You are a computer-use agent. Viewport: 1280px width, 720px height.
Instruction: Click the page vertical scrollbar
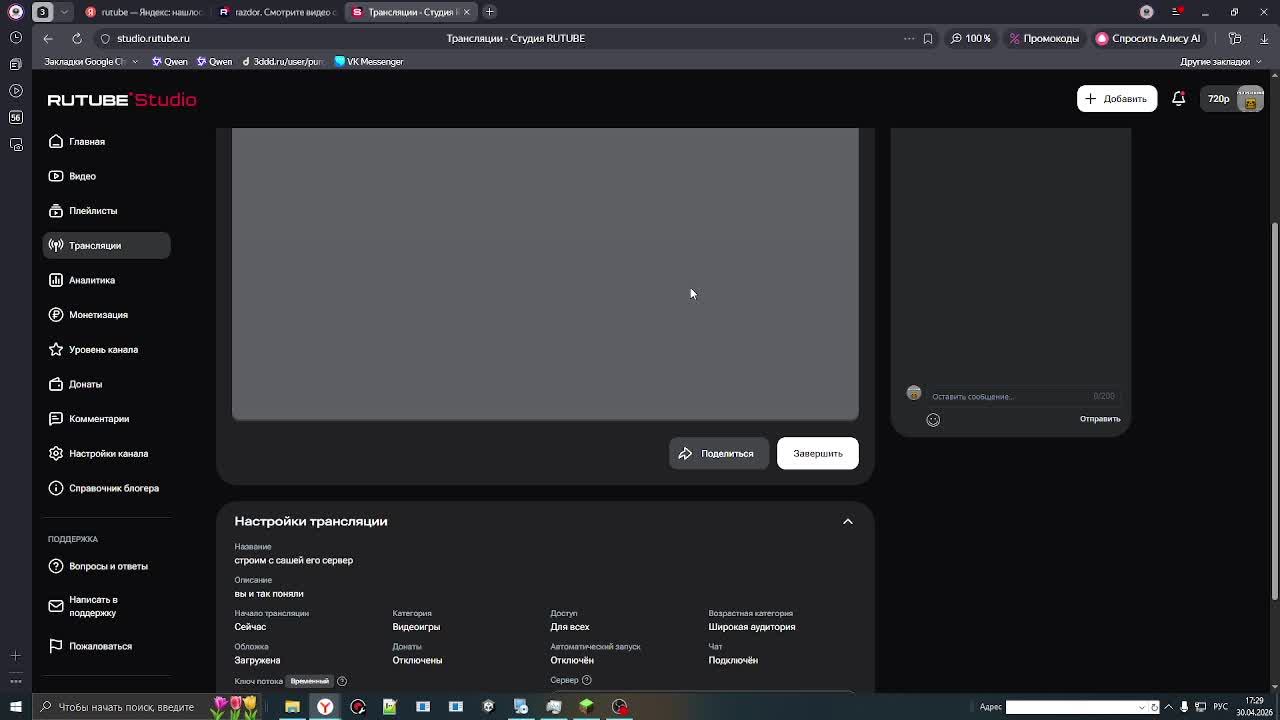[1274, 410]
